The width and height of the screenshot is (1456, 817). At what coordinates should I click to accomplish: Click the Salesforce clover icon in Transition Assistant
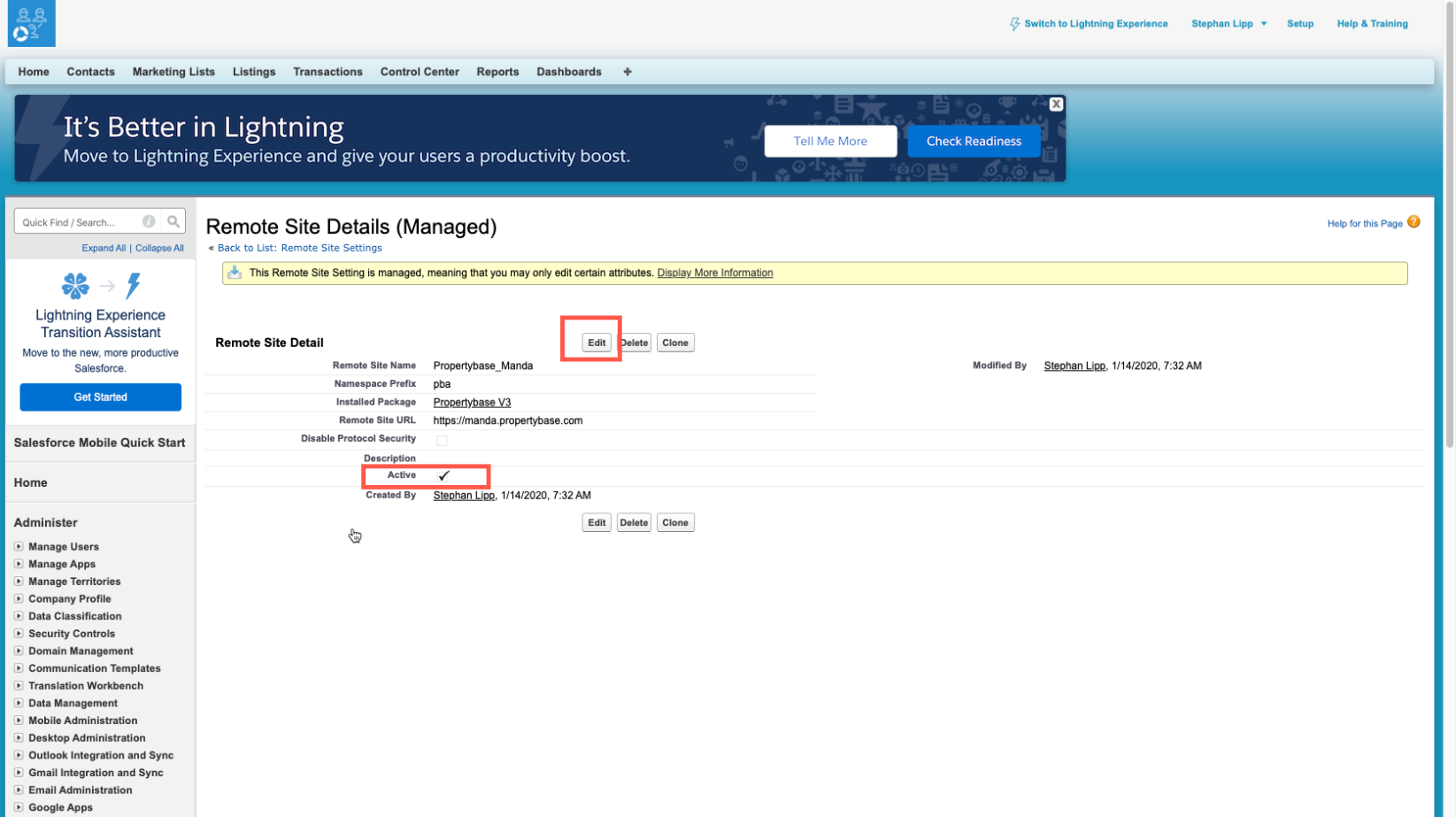(x=75, y=285)
